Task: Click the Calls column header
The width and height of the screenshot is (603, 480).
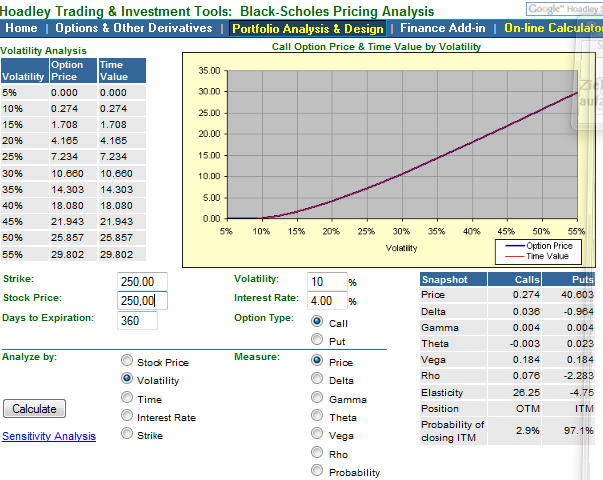Action: 515,279
